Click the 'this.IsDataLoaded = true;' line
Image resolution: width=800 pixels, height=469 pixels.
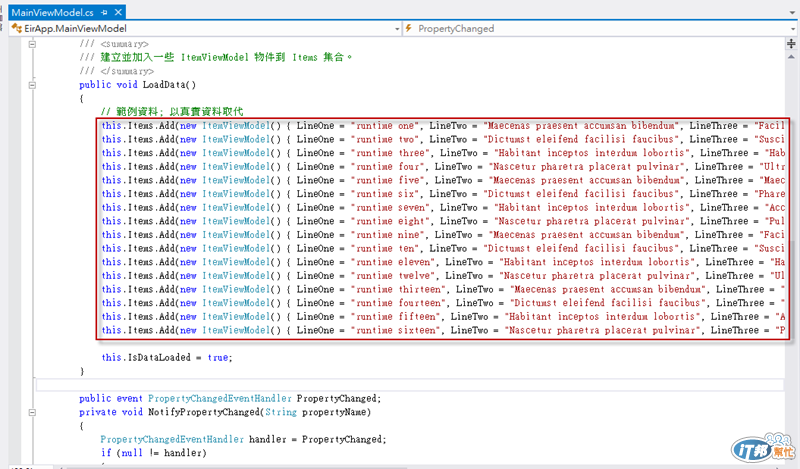pyautogui.click(x=167, y=357)
